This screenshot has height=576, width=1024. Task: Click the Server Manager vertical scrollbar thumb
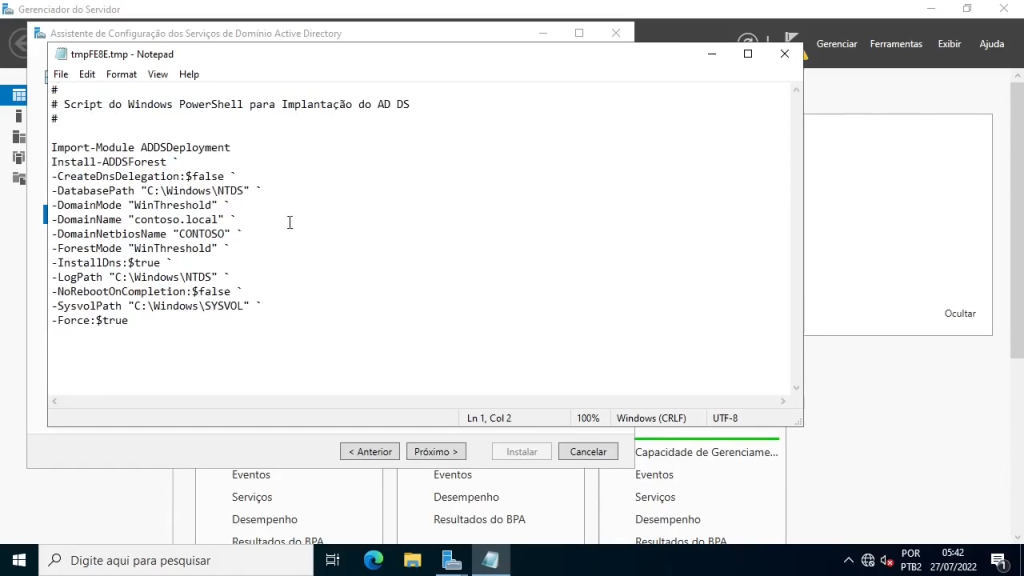(x=1017, y=219)
